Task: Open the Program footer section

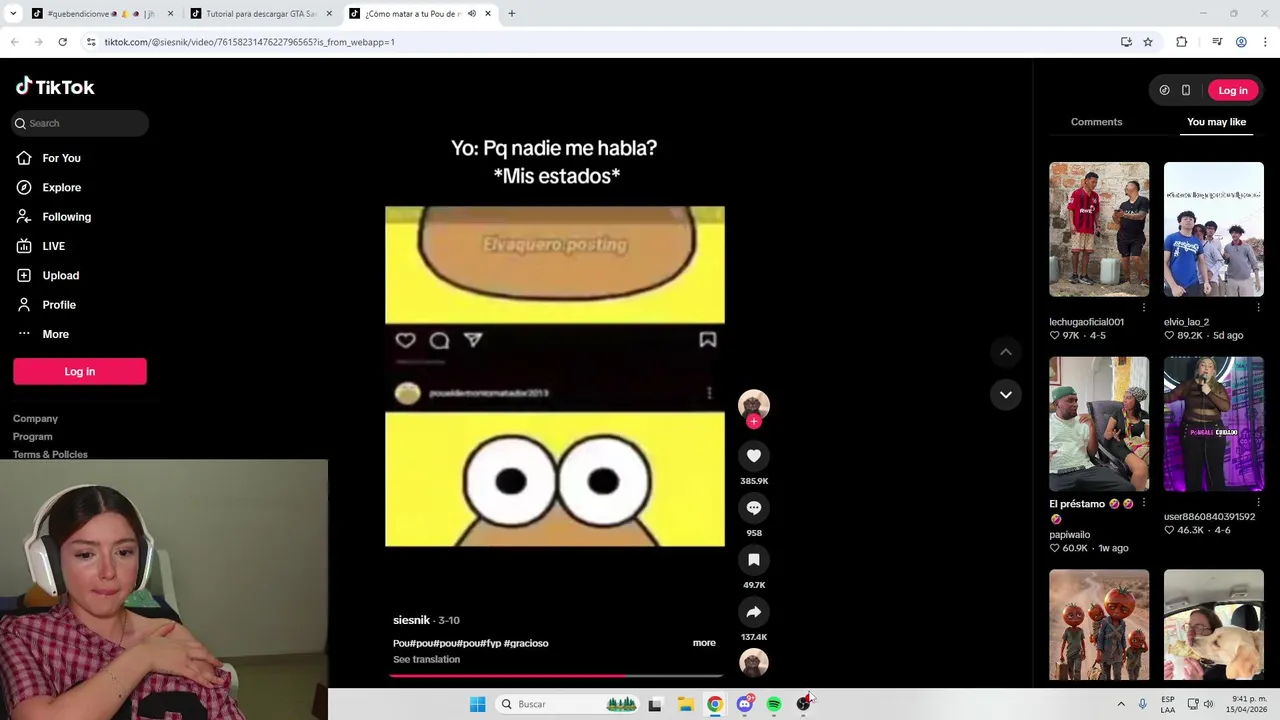Action: tap(32, 437)
